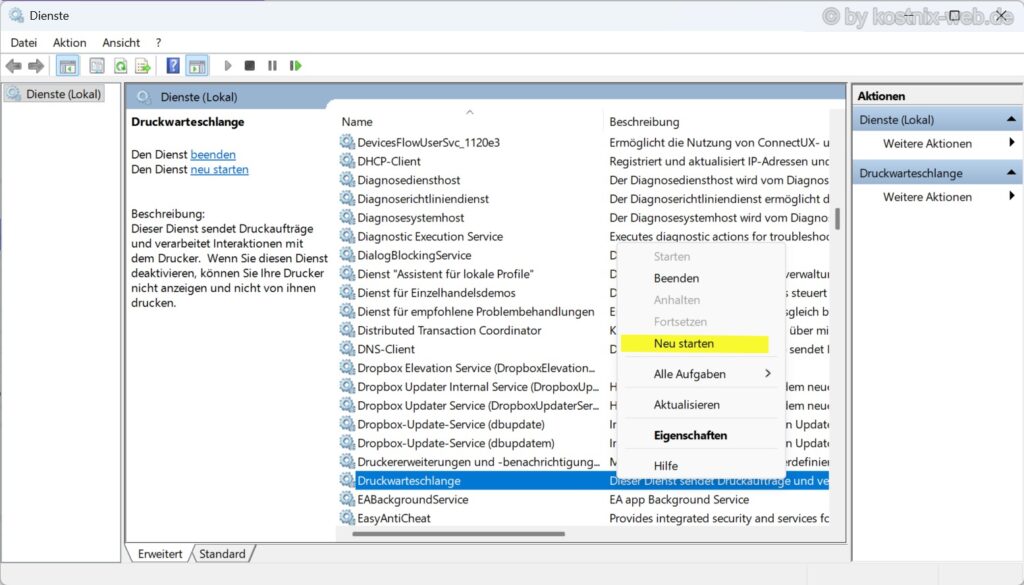Expand Alle Aufgaben submenu
This screenshot has width=1024, height=585.
(x=700, y=374)
